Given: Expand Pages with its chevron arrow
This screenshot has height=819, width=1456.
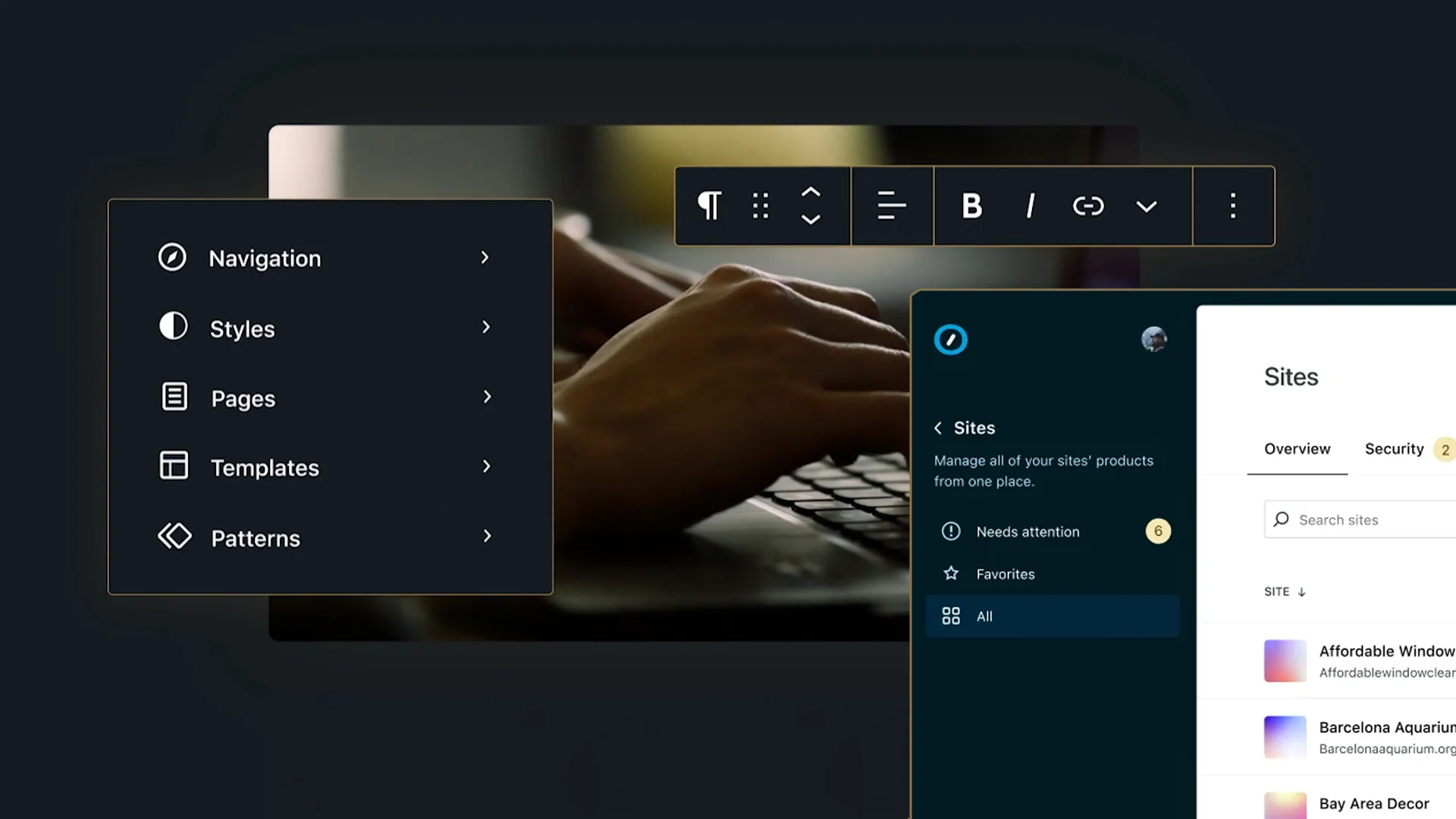Looking at the screenshot, I should point(487,397).
